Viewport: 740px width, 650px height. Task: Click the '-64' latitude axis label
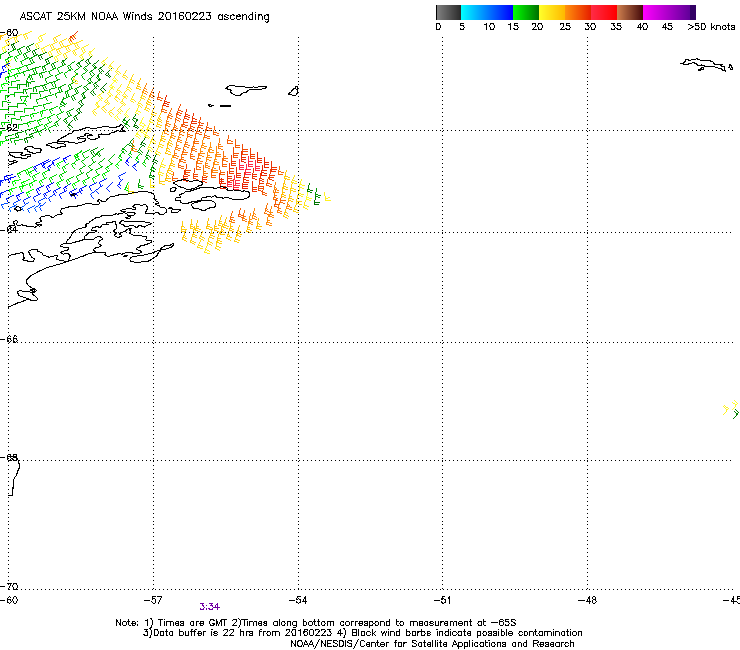[x=9, y=229]
